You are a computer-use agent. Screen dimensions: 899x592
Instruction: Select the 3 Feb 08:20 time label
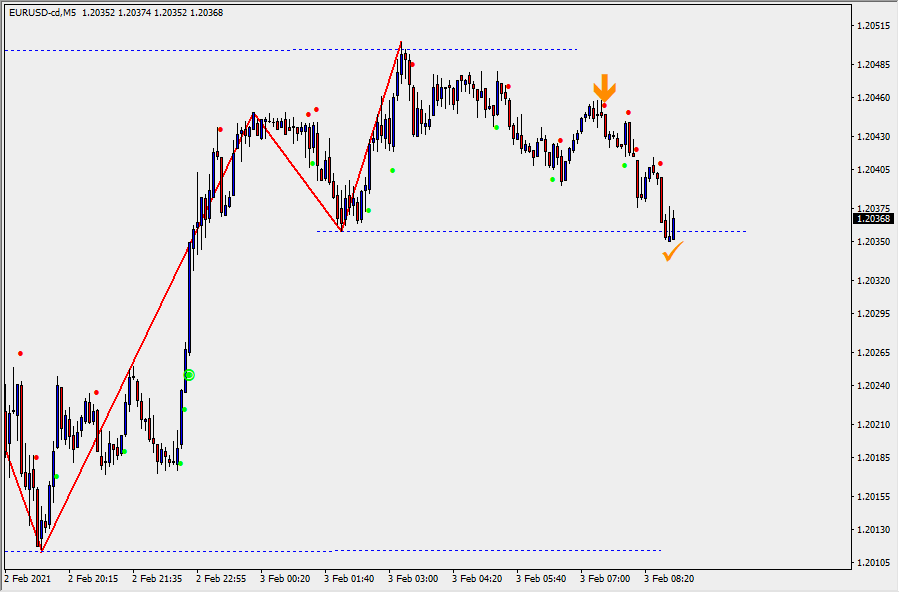pyautogui.click(x=669, y=578)
